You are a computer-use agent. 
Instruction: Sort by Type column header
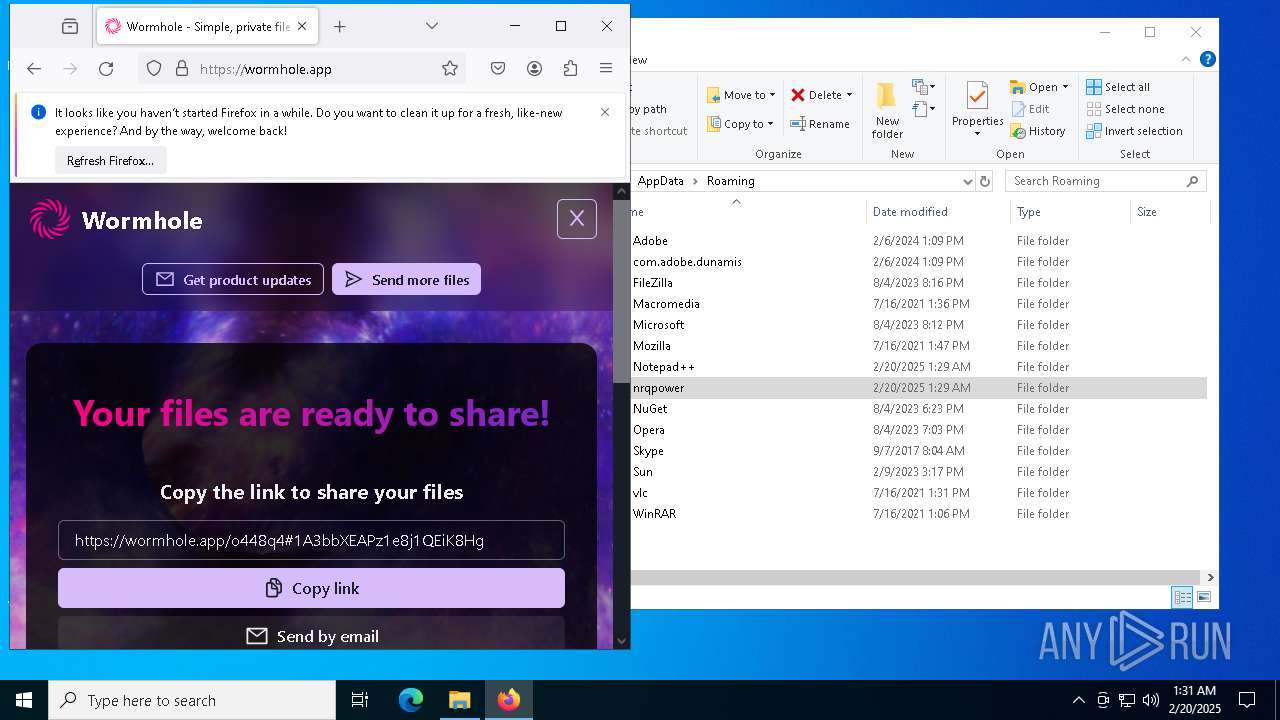(x=1070, y=212)
